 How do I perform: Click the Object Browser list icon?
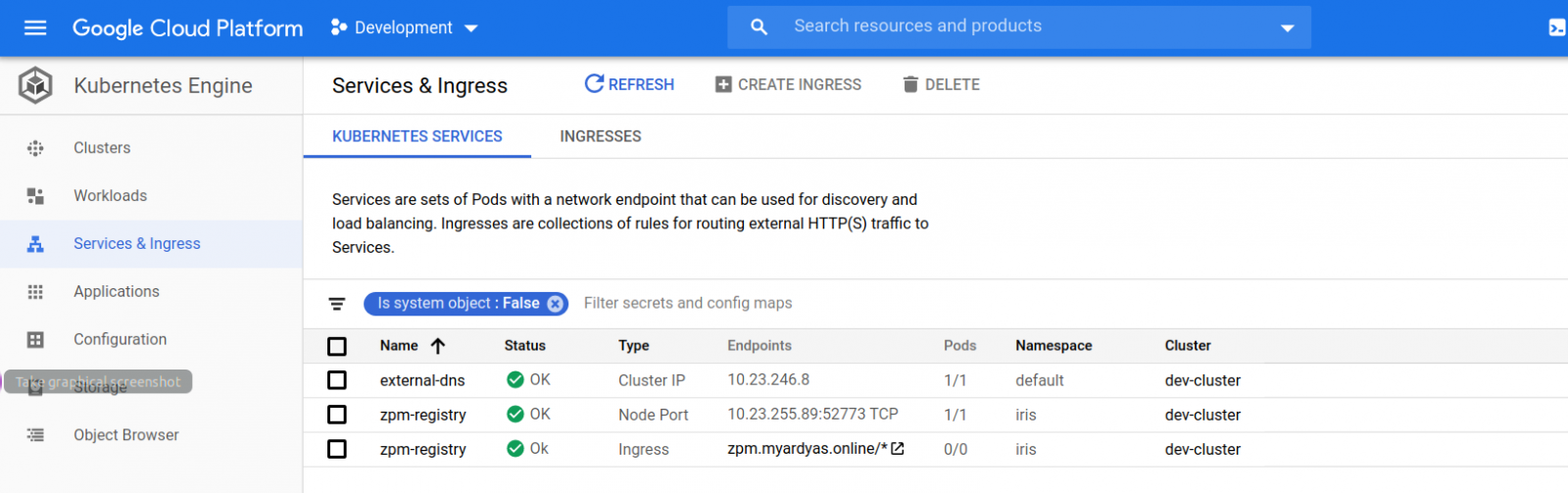pyautogui.click(x=35, y=435)
